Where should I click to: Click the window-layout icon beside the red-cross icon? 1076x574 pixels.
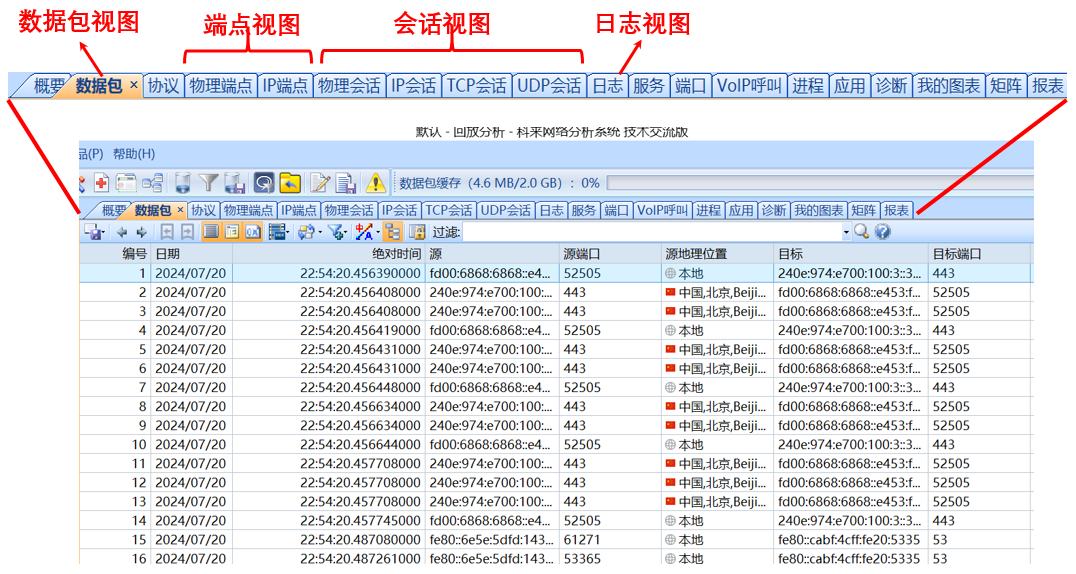pyautogui.click(x=126, y=183)
